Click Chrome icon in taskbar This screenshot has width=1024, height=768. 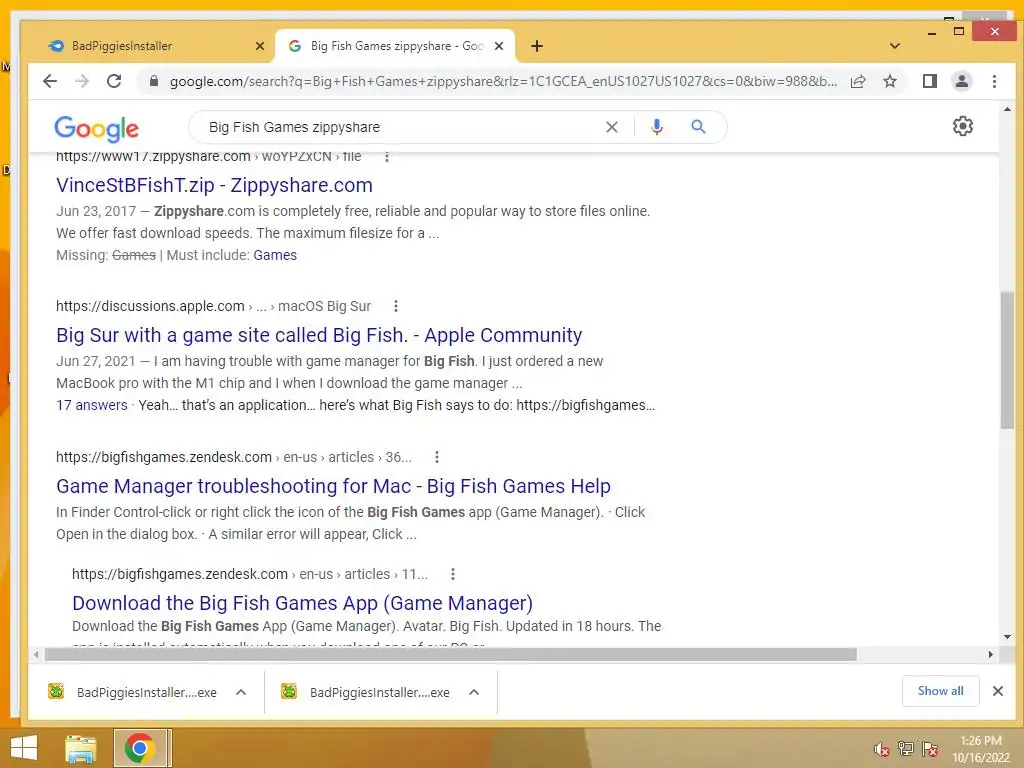[x=140, y=748]
